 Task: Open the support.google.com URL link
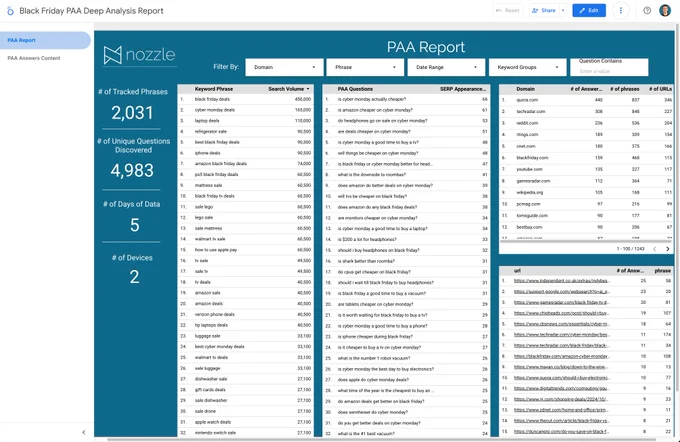click(x=562, y=291)
